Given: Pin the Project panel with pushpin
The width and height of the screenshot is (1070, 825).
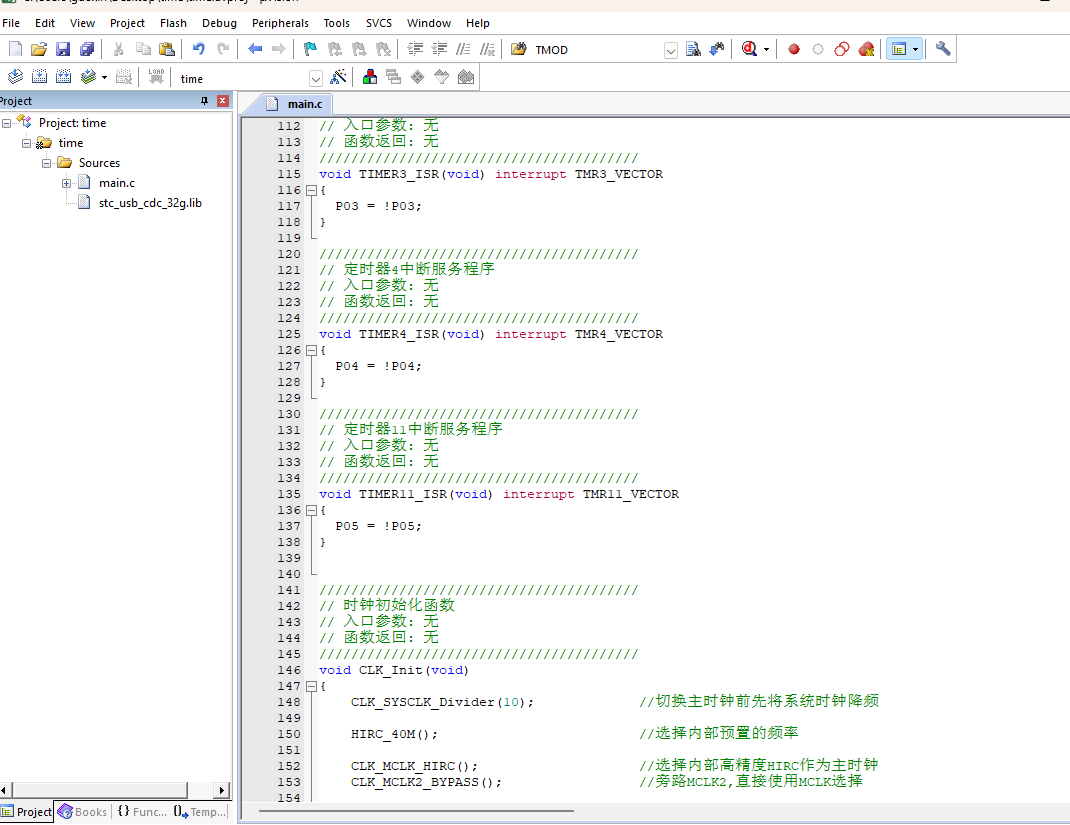Looking at the screenshot, I should click(205, 101).
